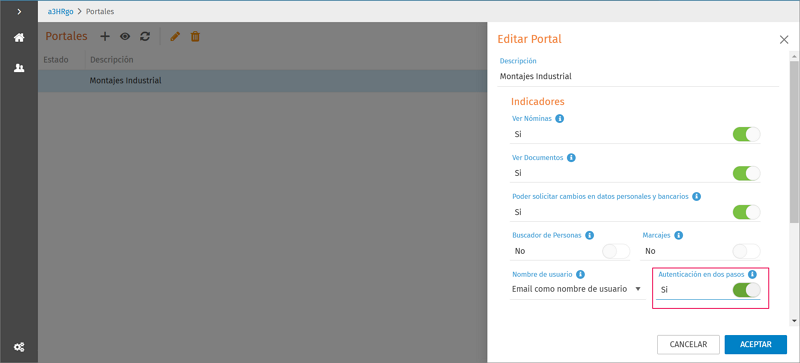Disable the Autenticación en dos pasos toggle
This screenshot has width=800, height=363.
746,290
